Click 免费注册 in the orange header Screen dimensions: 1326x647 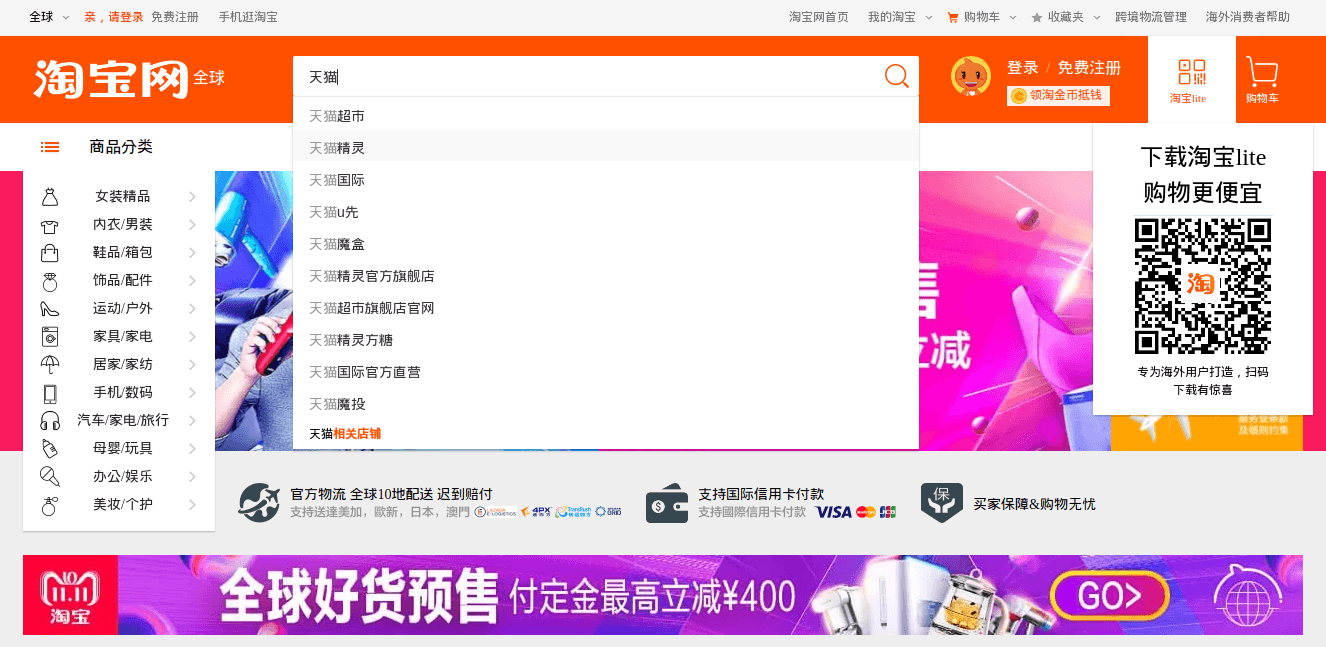click(x=1089, y=68)
